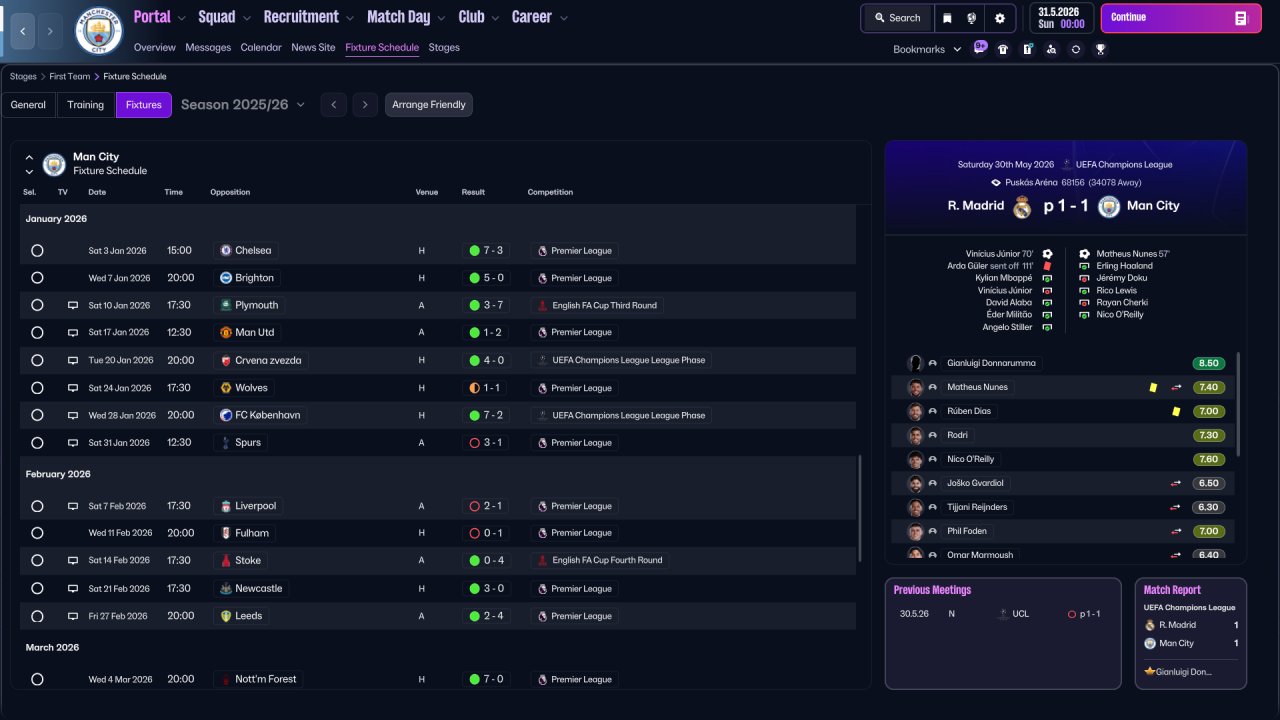Click the Wolves club crest
1280x720 pixels.
[226, 387]
